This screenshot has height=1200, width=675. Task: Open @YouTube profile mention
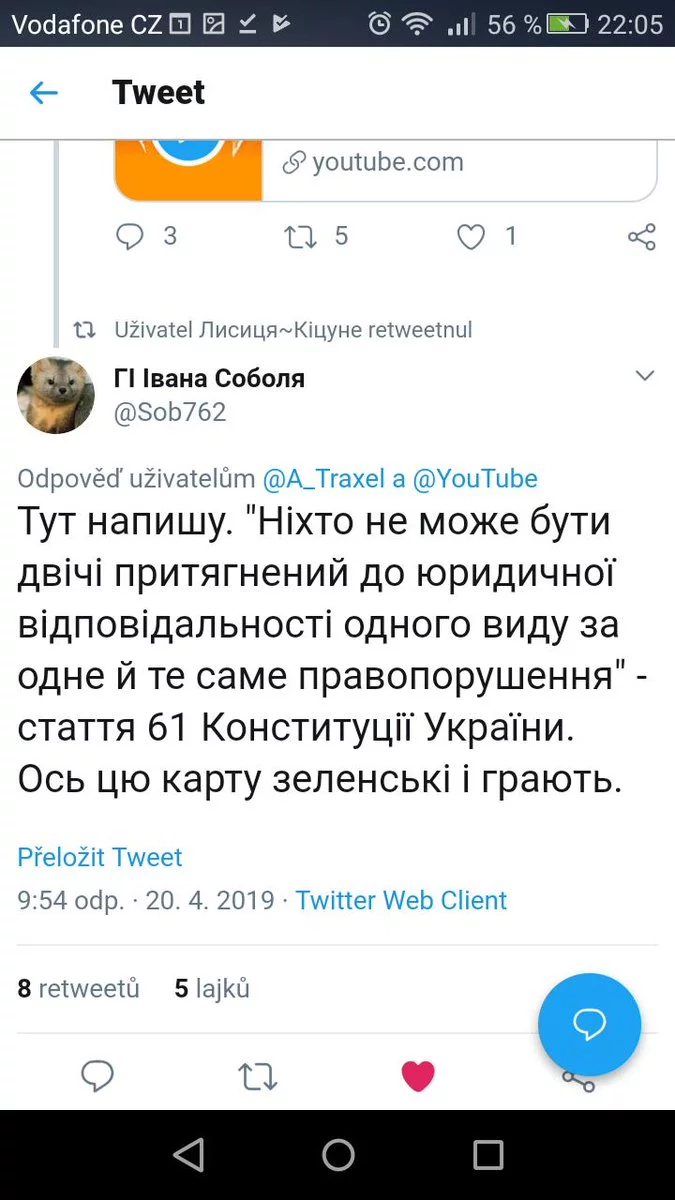coord(475,479)
